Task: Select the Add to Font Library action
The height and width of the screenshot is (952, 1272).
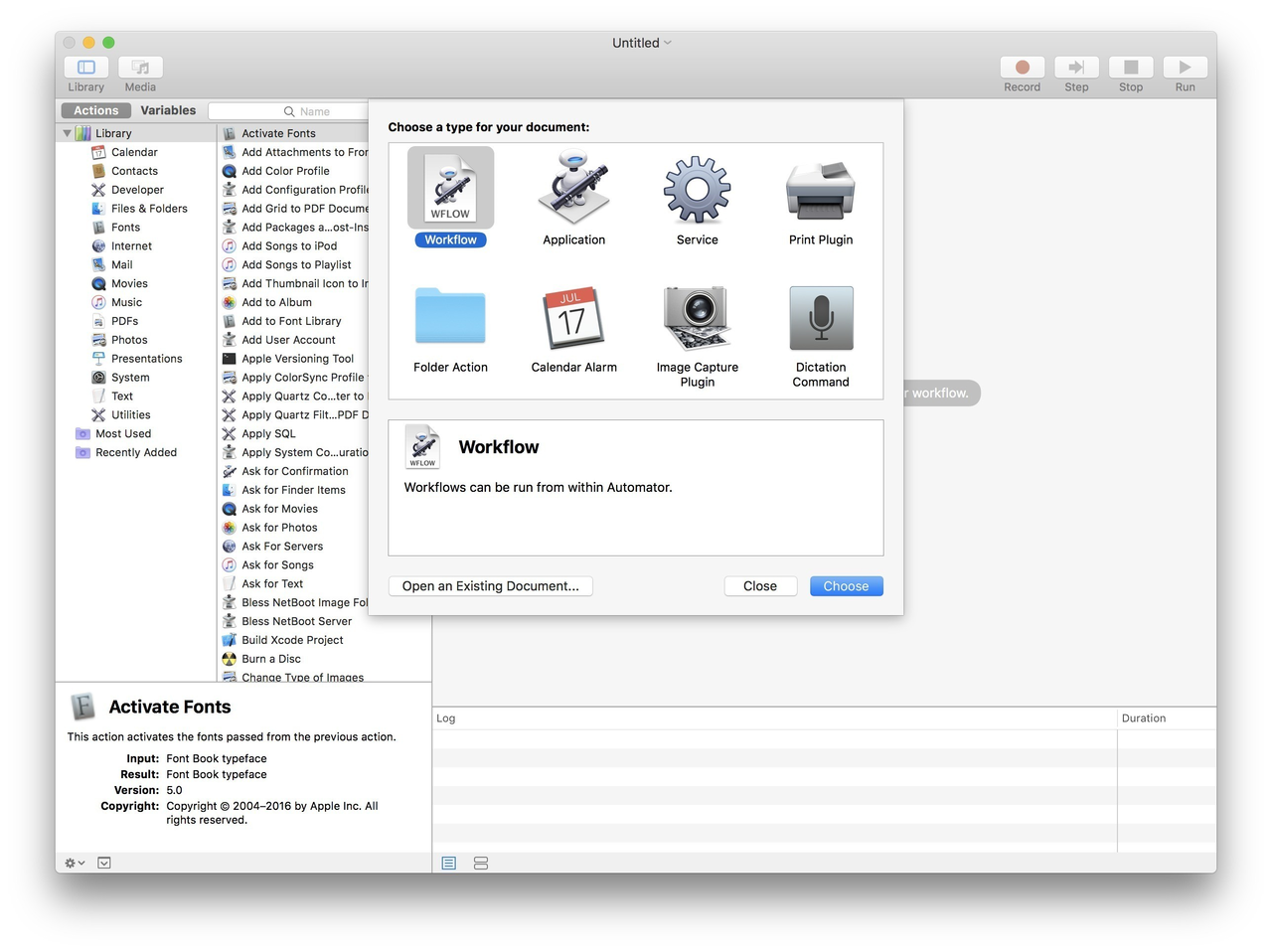Action: coord(293,322)
